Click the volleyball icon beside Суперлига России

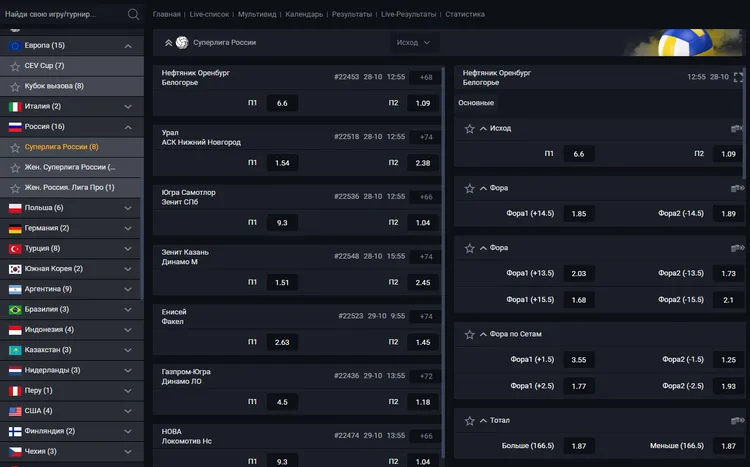[182, 43]
